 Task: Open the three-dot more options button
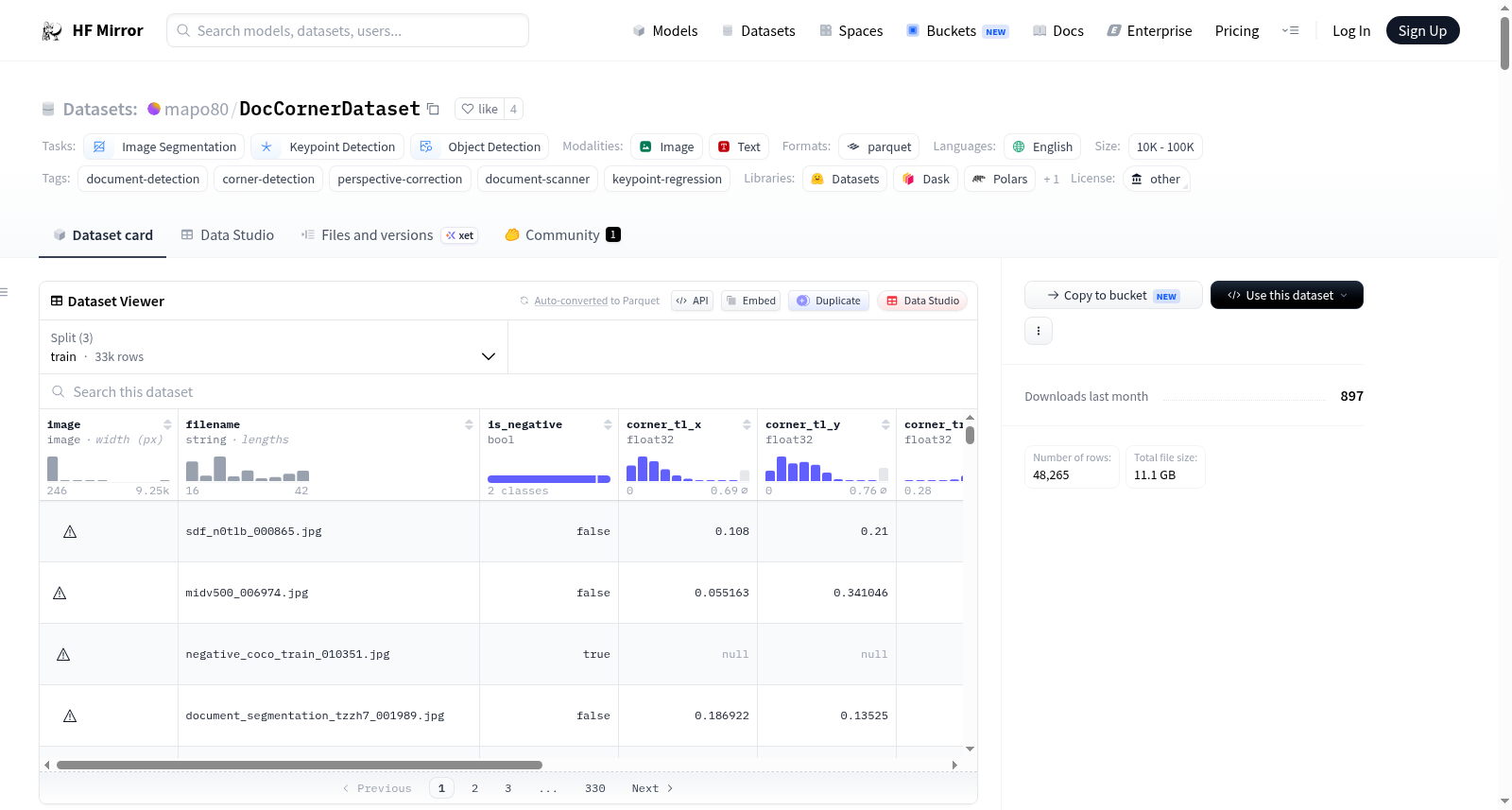[1039, 331]
